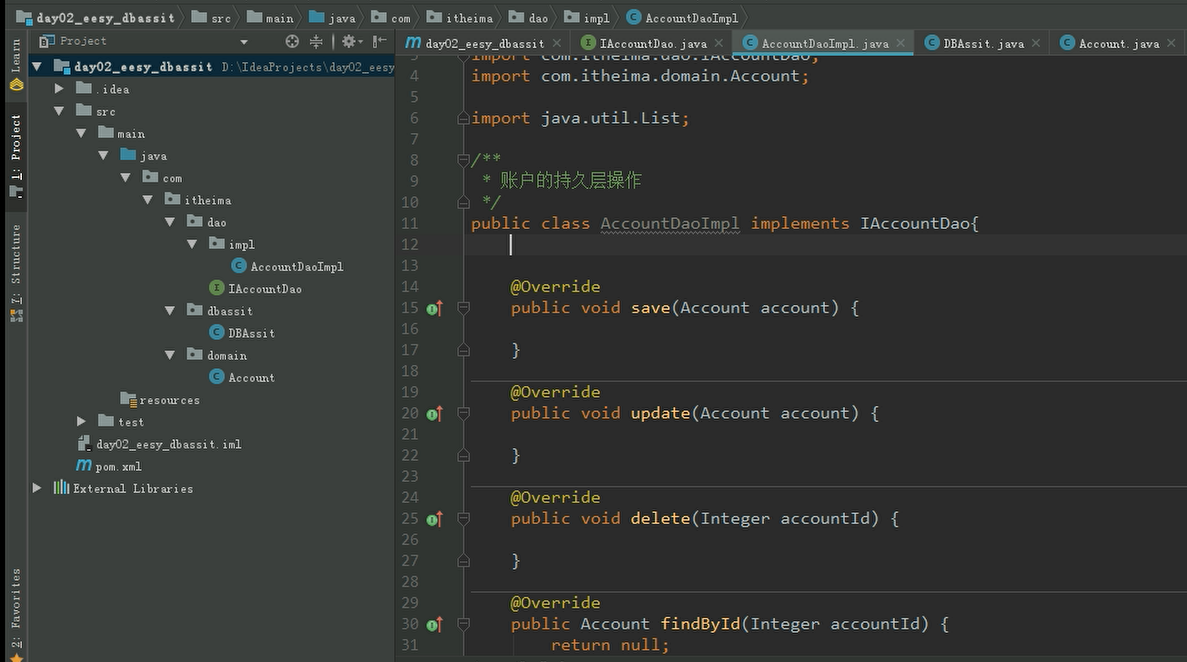Click the overriding method marker on line 30
Image resolution: width=1187 pixels, height=662 pixels.
pos(435,624)
